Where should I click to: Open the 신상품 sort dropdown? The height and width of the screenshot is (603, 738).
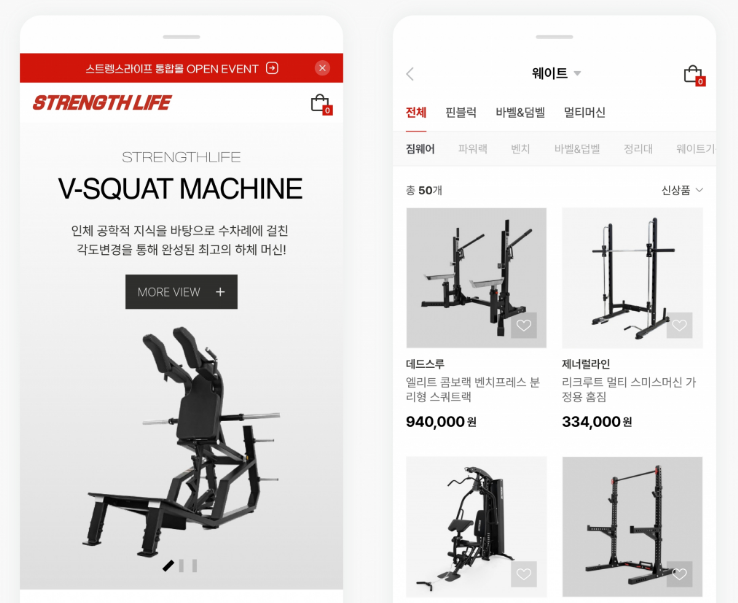[x=682, y=190]
